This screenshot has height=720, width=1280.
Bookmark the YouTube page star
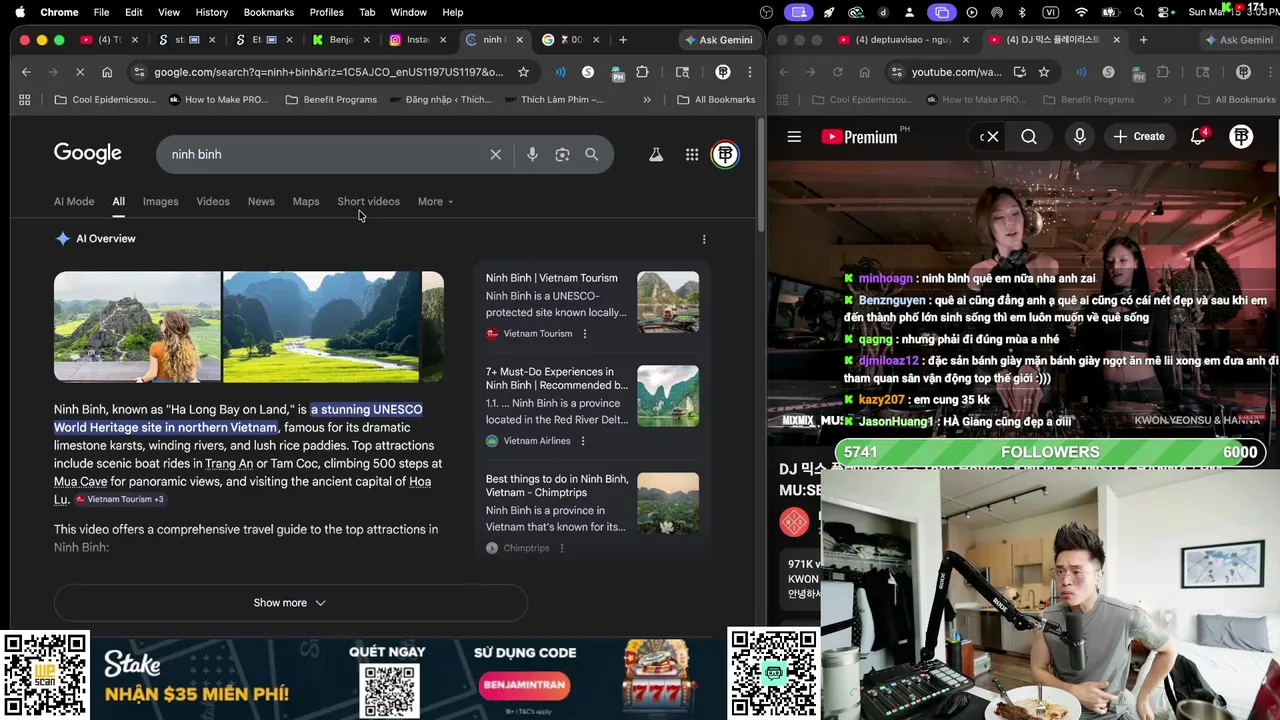(1044, 72)
